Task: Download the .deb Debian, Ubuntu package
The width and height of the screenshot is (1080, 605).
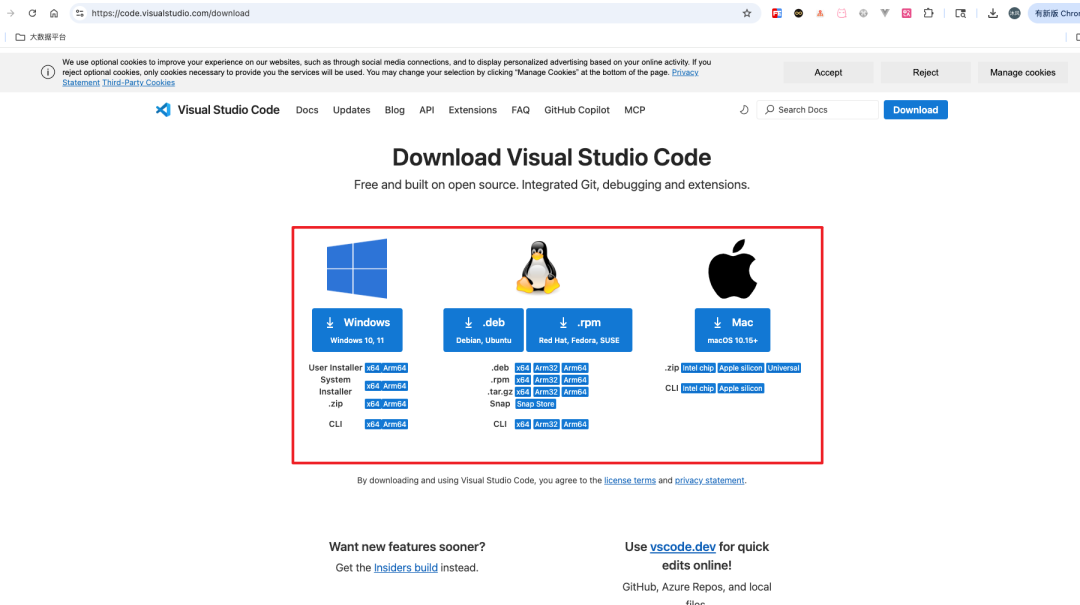Action: point(484,330)
